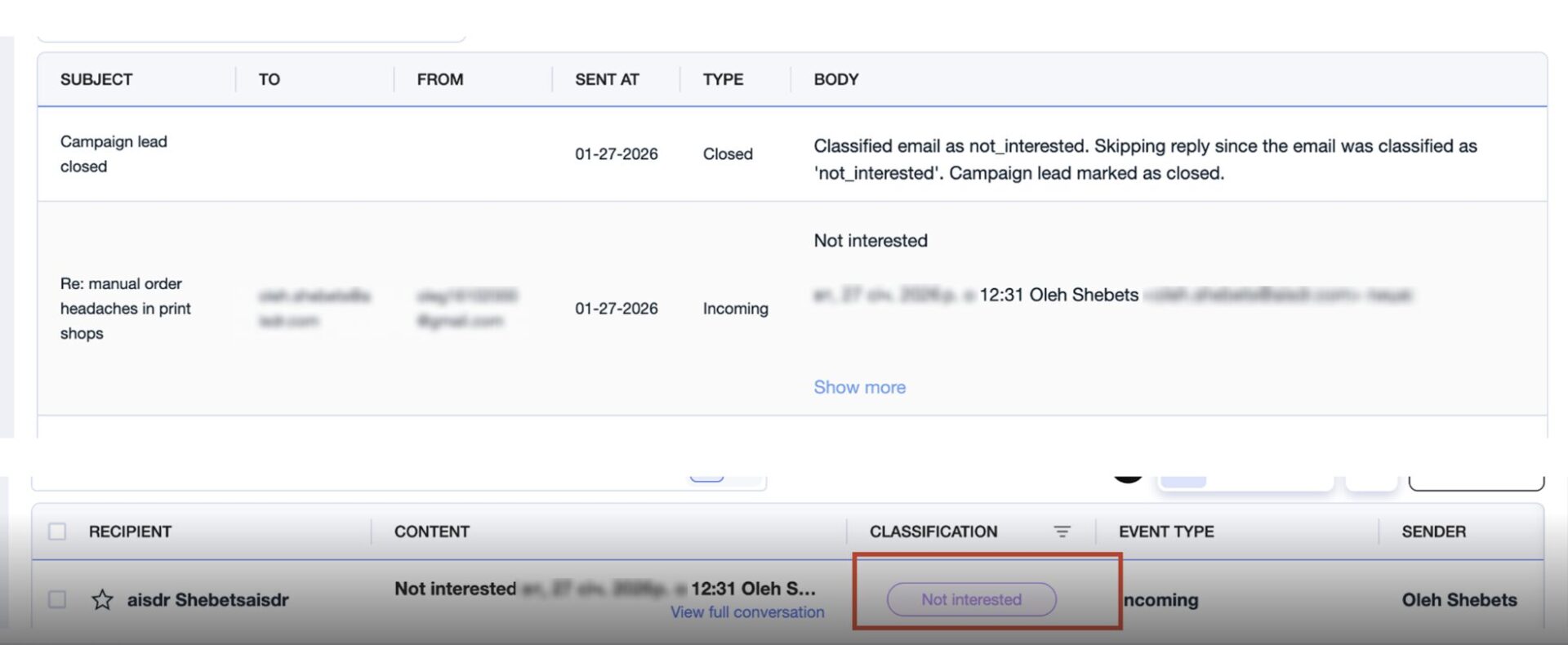Star the aisdr Shebetsaisdr recipient

(x=102, y=600)
